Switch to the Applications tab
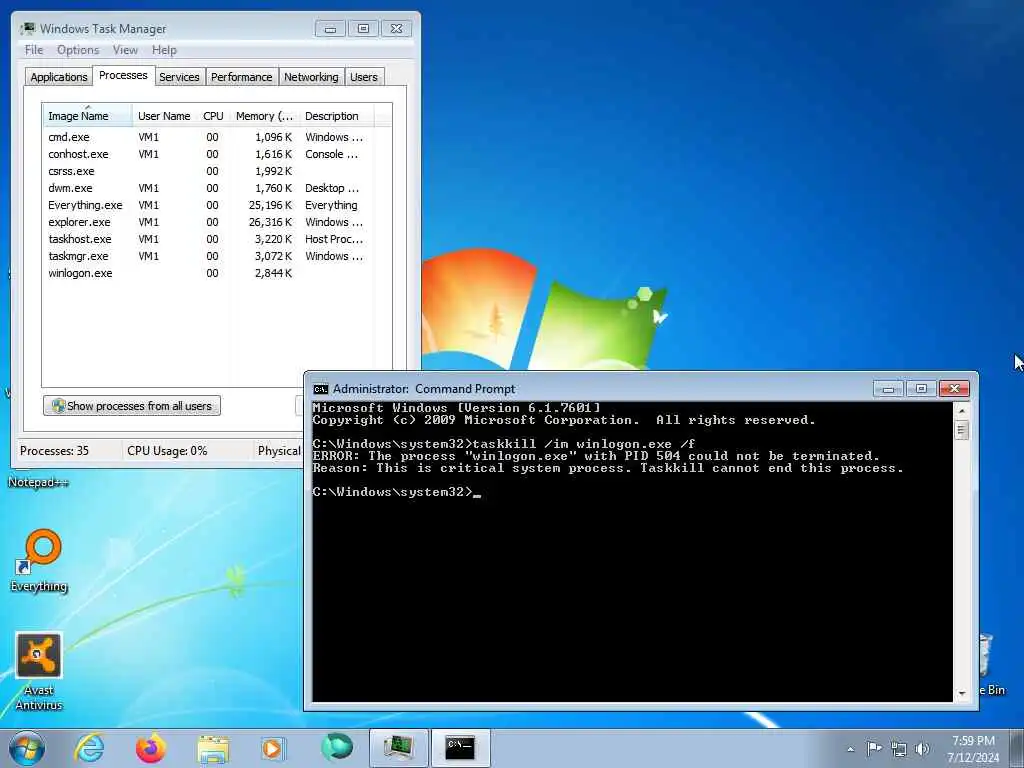Screen dimensions: 1024x768 coord(59,77)
